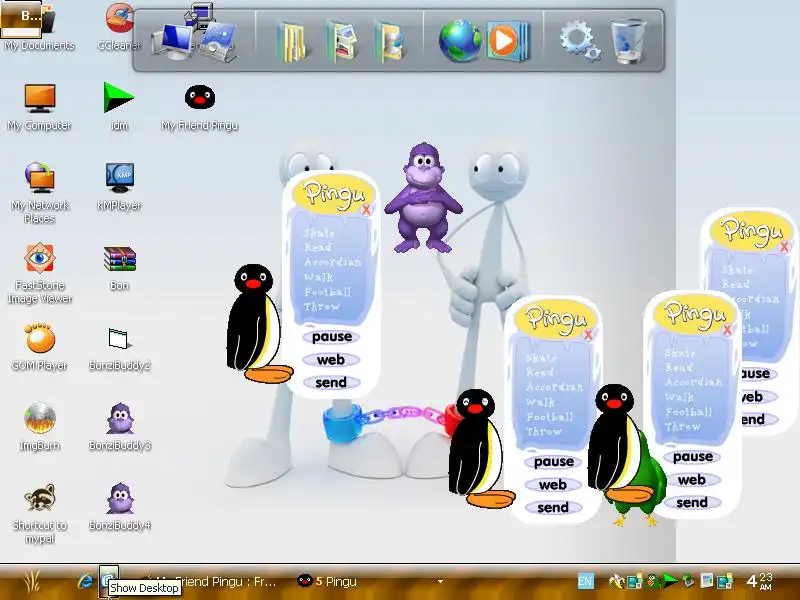Viewport: 800px width, 600px height.
Task: Close the Pingu panel beside the gorilla
Action: (366, 210)
